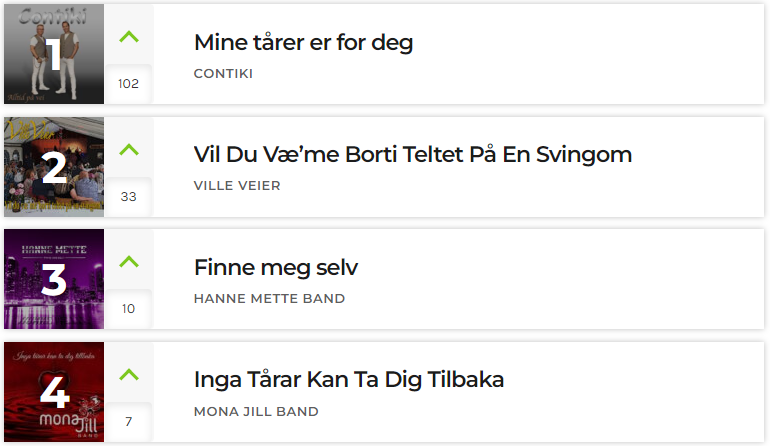This screenshot has width=770, height=446.
Task: Open Ville Veier album cover ranked 2
Action: point(54,167)
